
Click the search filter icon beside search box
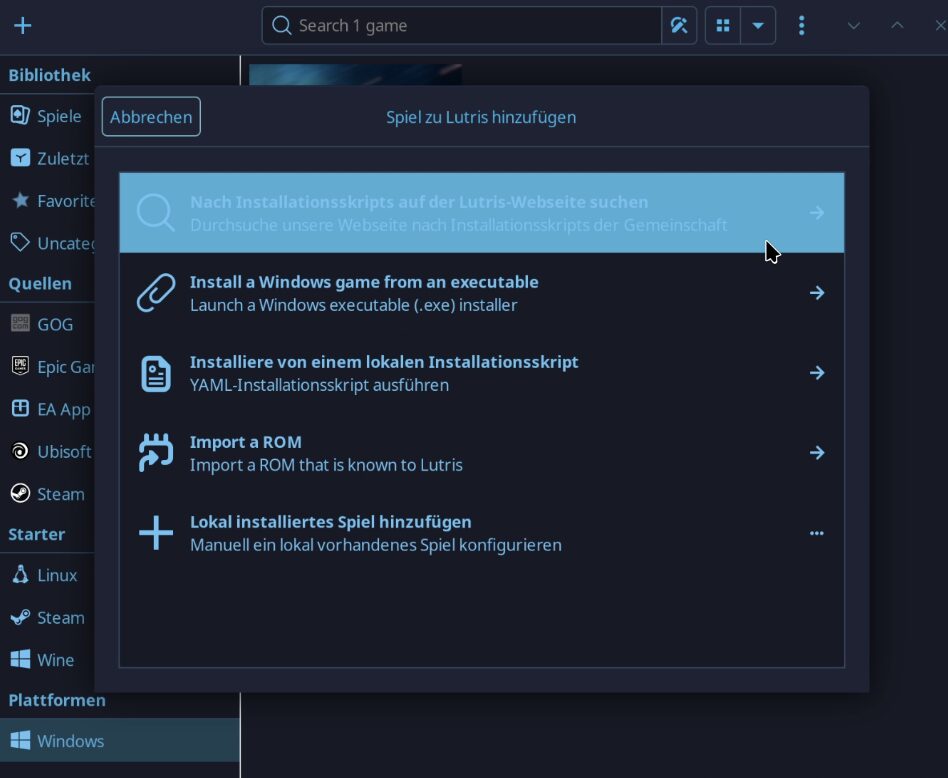tap(679, 26)
